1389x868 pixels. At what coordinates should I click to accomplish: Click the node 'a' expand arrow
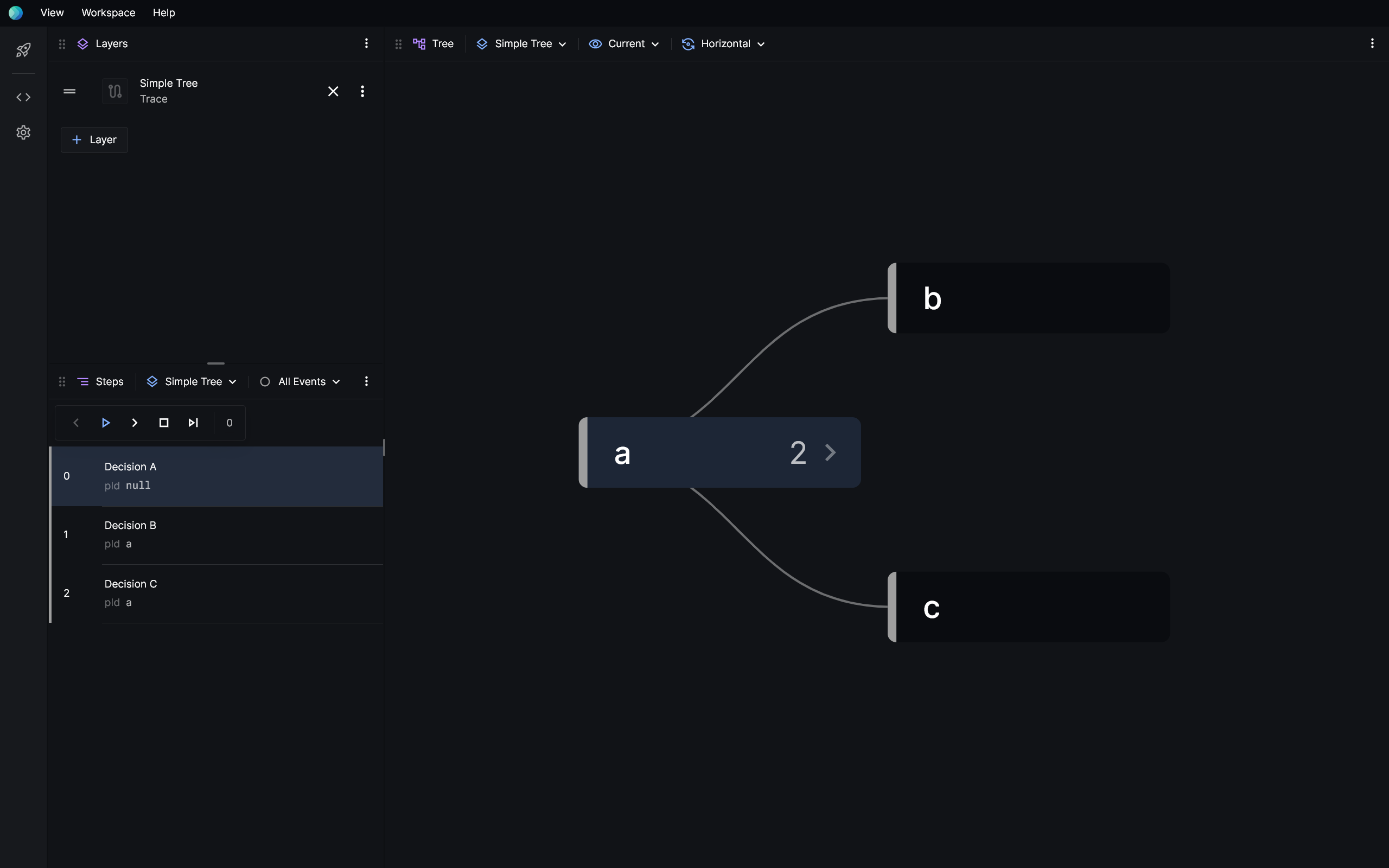[x=830, y=452]
